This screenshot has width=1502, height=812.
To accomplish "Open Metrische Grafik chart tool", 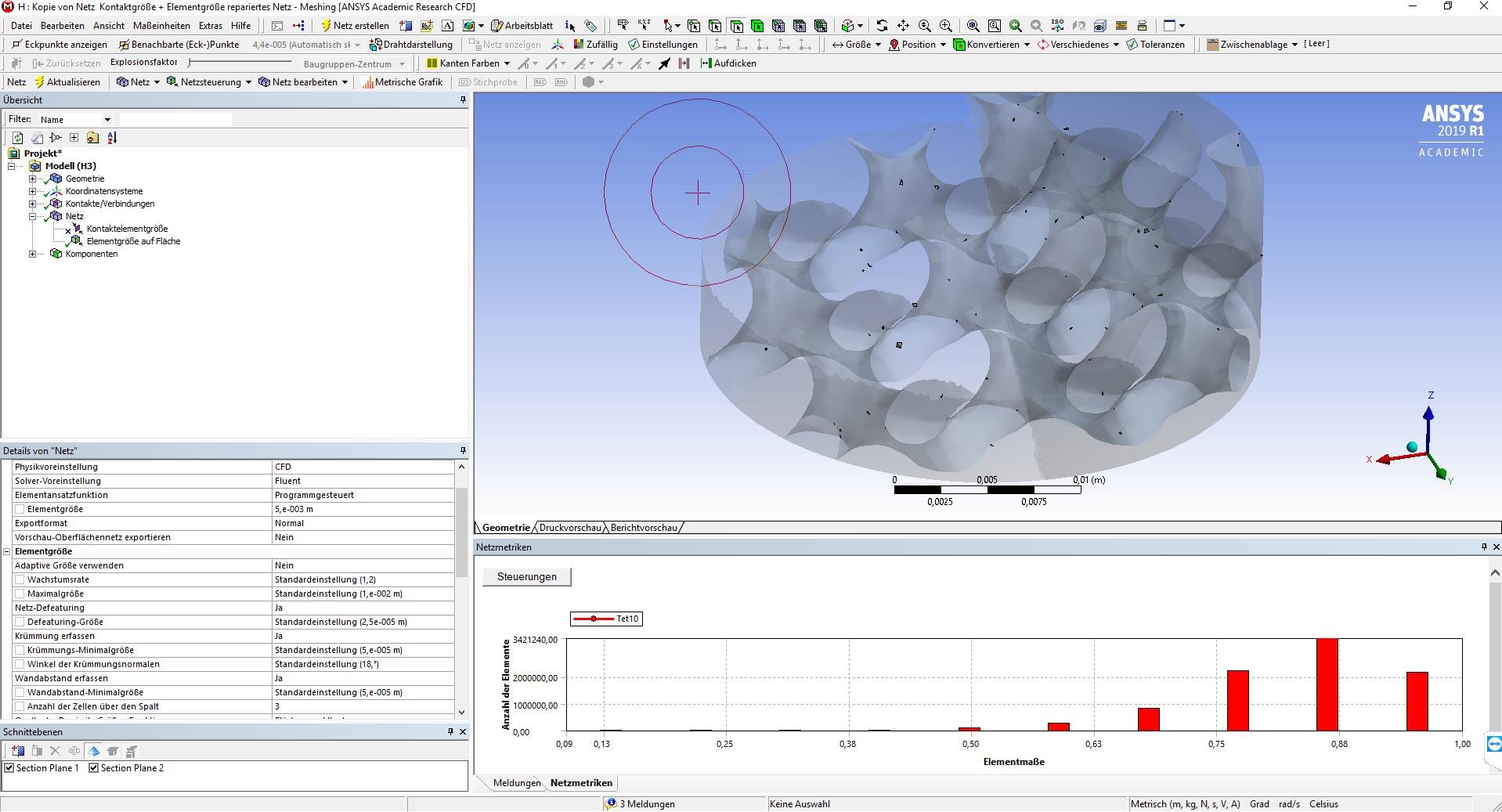I will pyautogui.click(x=402, y=82).
